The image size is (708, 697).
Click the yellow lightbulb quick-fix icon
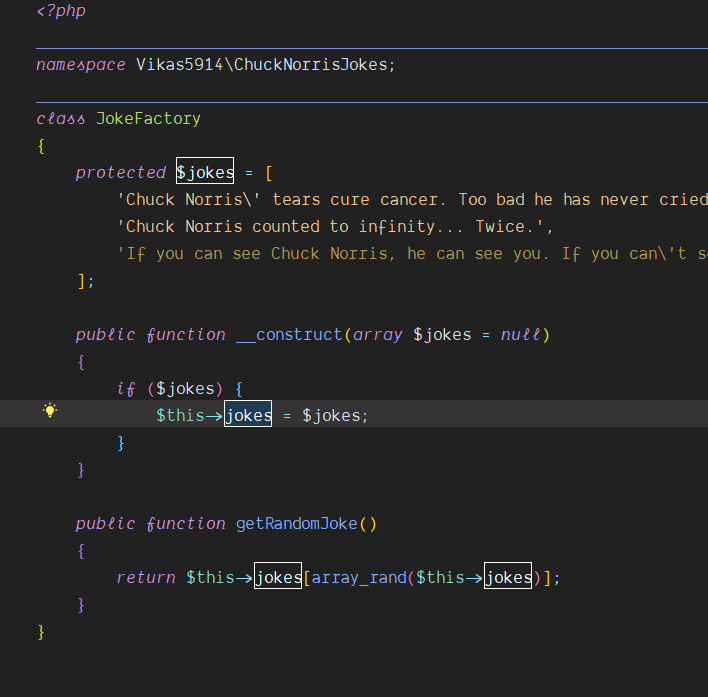click(50, 411)
